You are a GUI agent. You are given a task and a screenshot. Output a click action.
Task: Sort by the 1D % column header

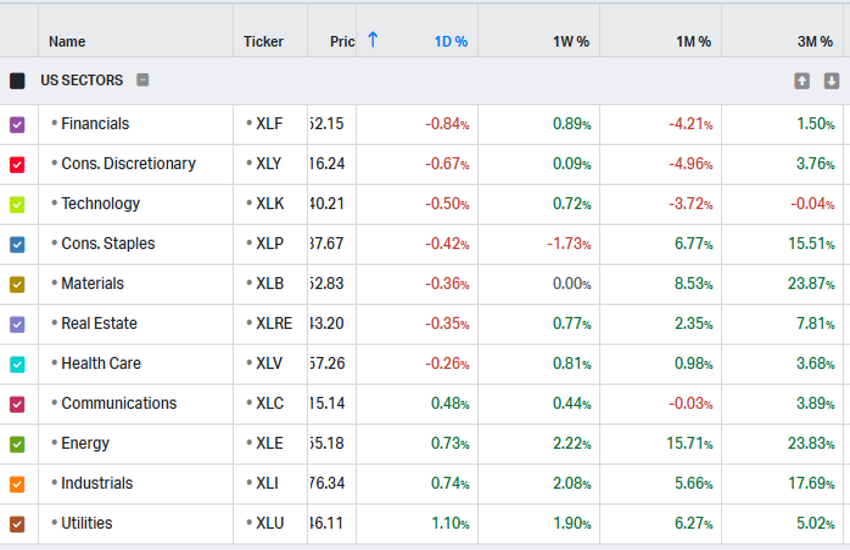[x=450, y=42]
